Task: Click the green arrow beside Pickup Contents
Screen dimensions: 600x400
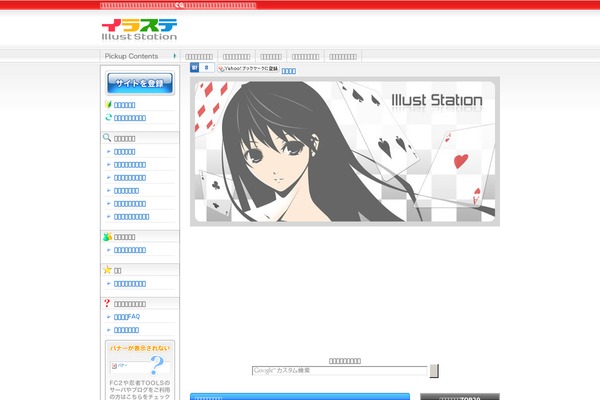Action: point(175,56)
